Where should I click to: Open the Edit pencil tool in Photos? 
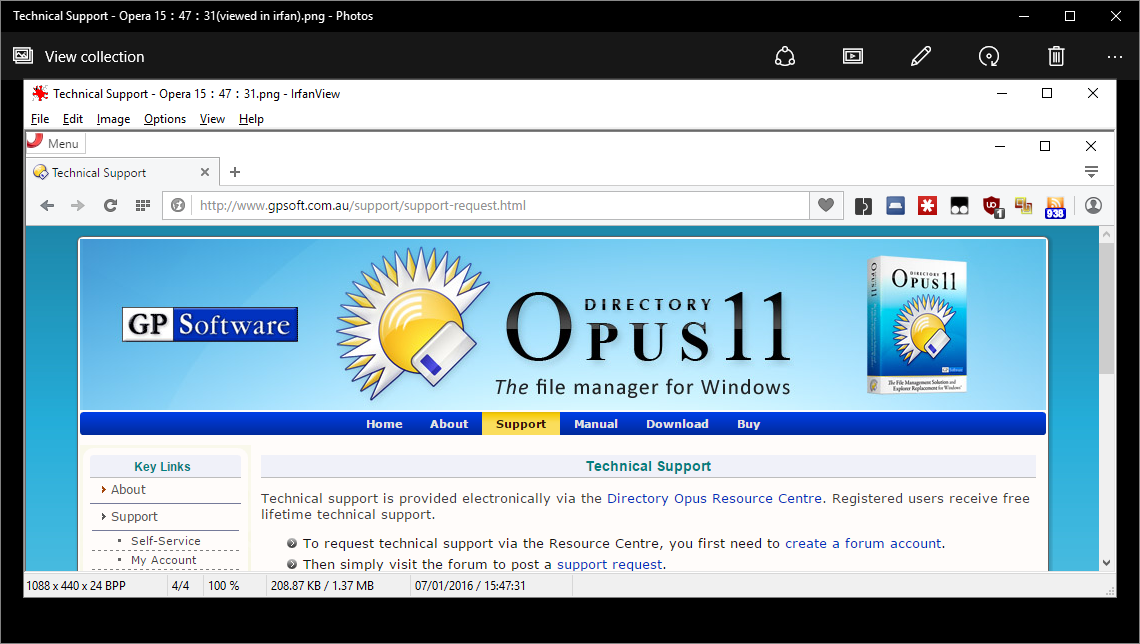click(x=921, y=56)
